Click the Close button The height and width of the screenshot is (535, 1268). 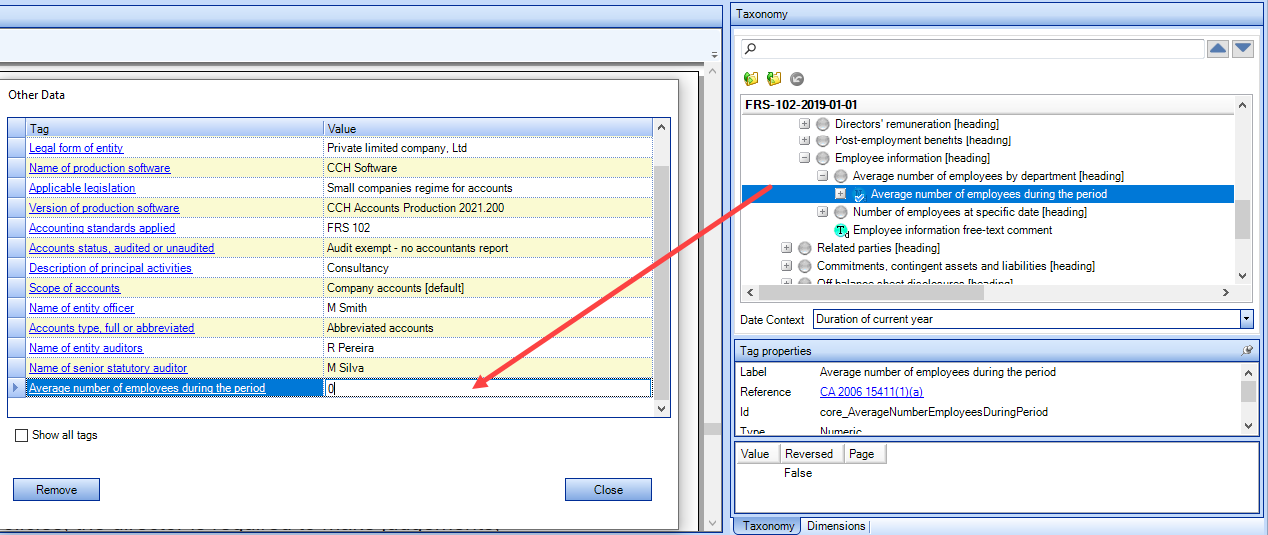[608, 490]
